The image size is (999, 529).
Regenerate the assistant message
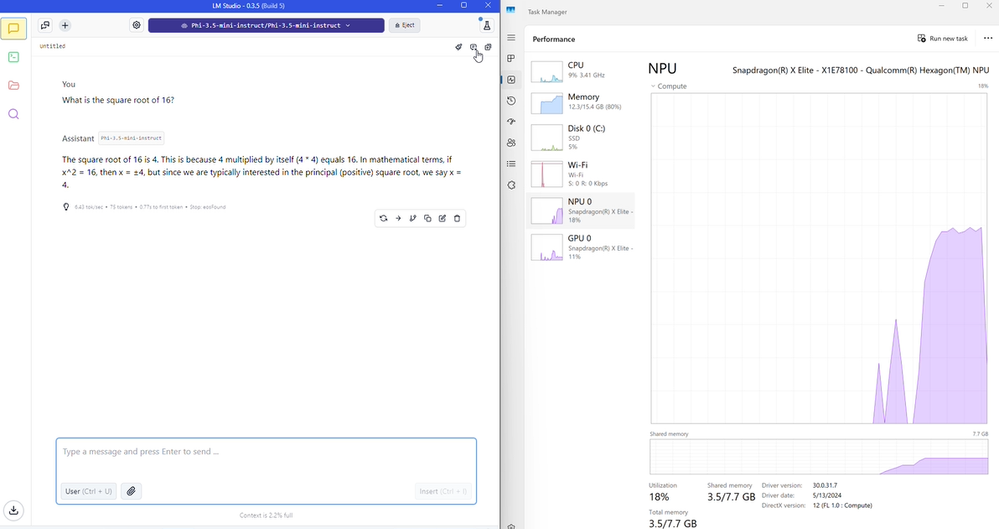(383, 219)
